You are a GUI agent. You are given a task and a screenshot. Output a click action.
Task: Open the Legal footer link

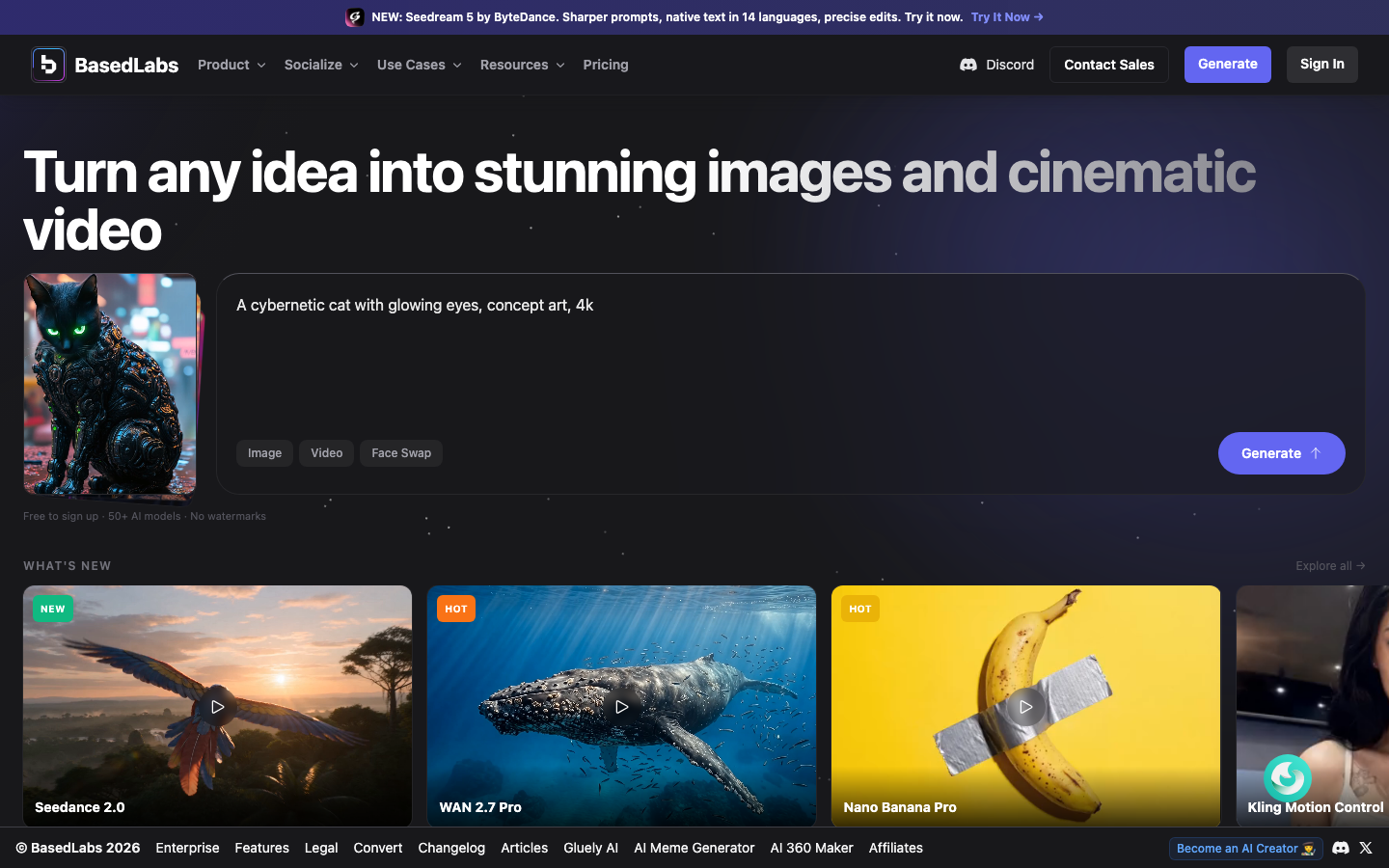tap(321, 848)
